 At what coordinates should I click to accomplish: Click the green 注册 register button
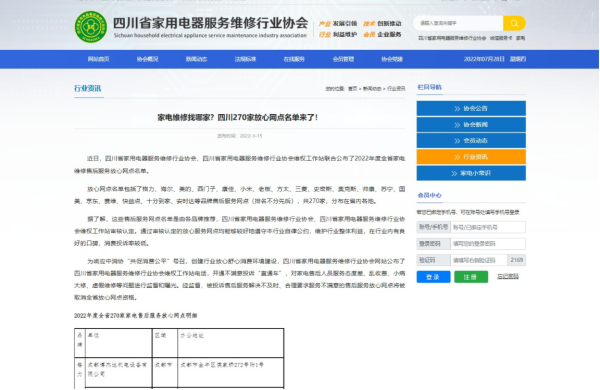click(471, 277)
